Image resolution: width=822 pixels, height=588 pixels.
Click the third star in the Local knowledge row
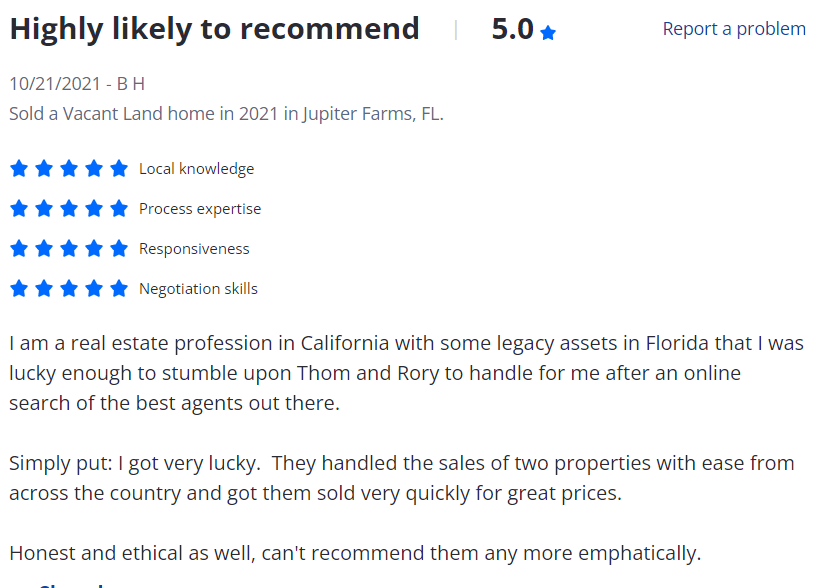[x=69, y=168]
